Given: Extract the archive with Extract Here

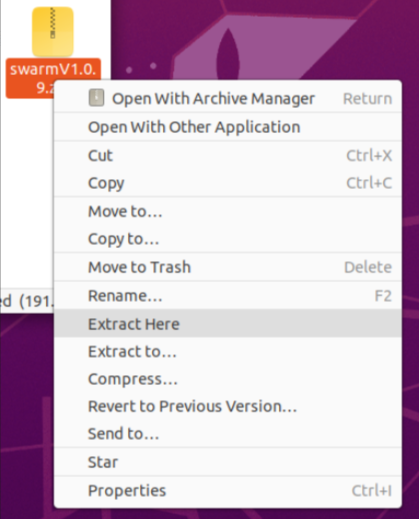Looking at the screenshot, I should tap(228, 324).
